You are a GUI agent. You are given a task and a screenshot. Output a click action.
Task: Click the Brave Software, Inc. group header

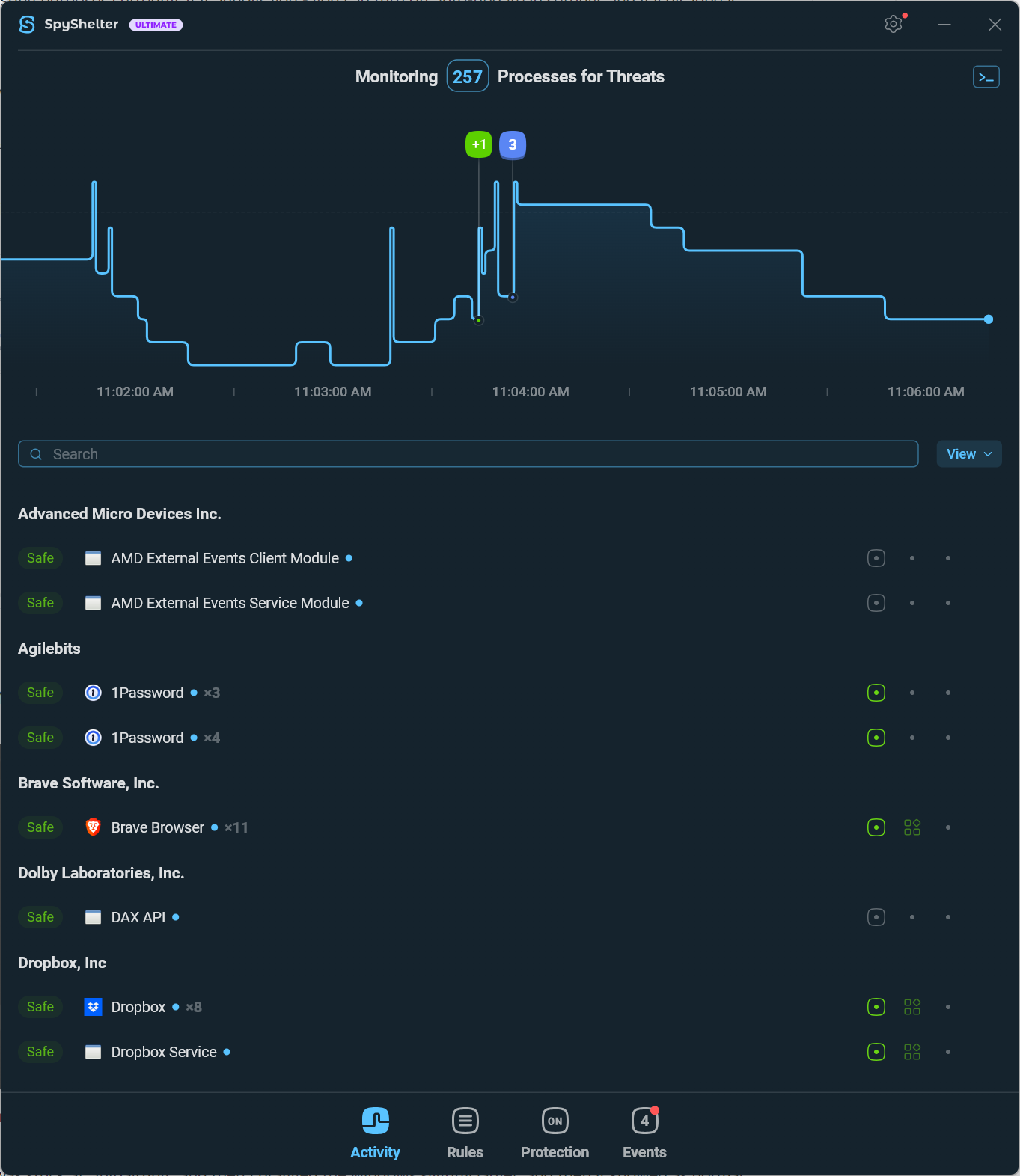88,783
